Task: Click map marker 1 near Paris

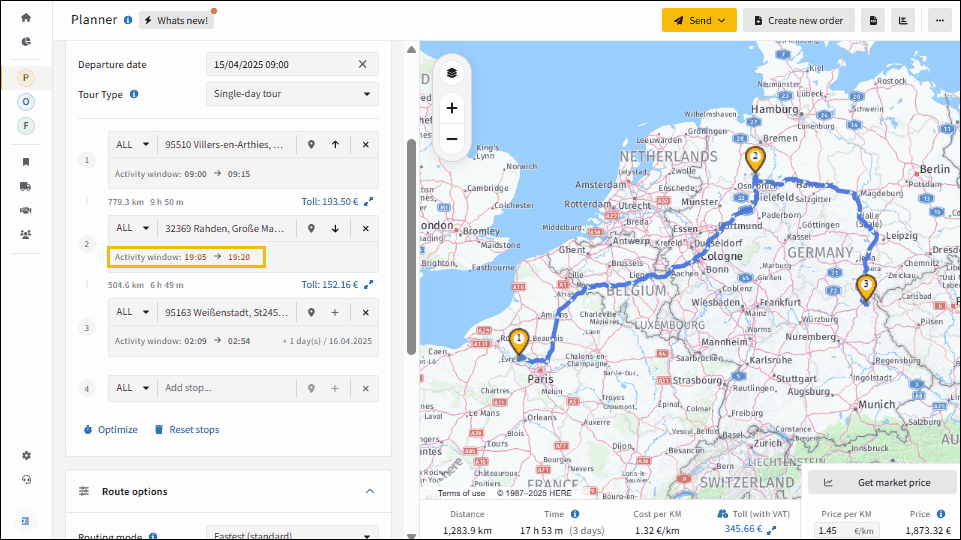Action: tap(519, 343)
